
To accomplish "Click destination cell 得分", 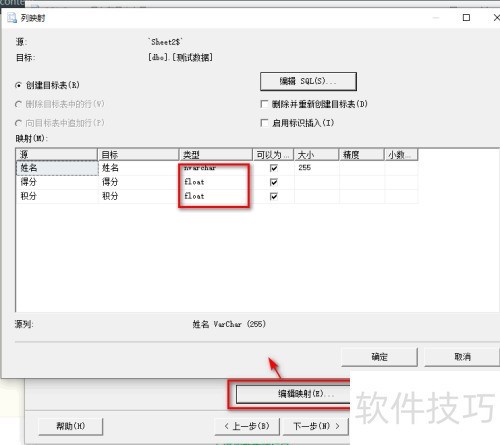I will 139,182.
